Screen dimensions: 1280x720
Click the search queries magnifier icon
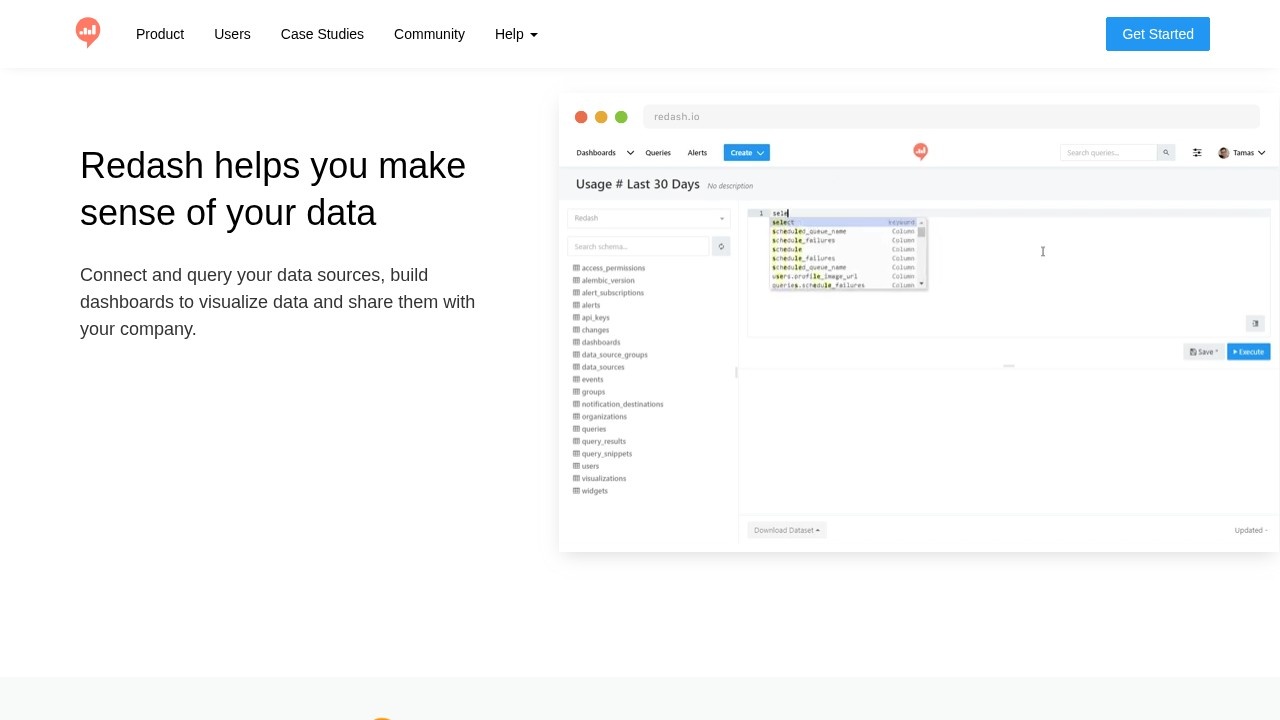click(x=1166, y=153)
